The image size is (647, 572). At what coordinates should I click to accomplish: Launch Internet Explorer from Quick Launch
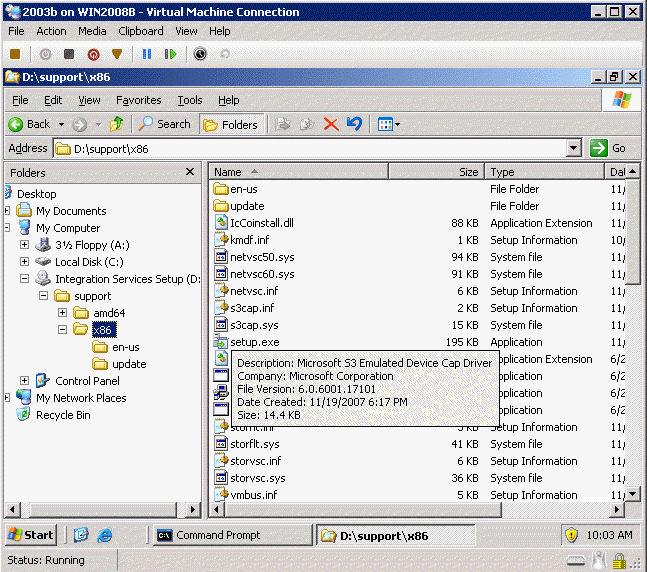coord(105,535)
